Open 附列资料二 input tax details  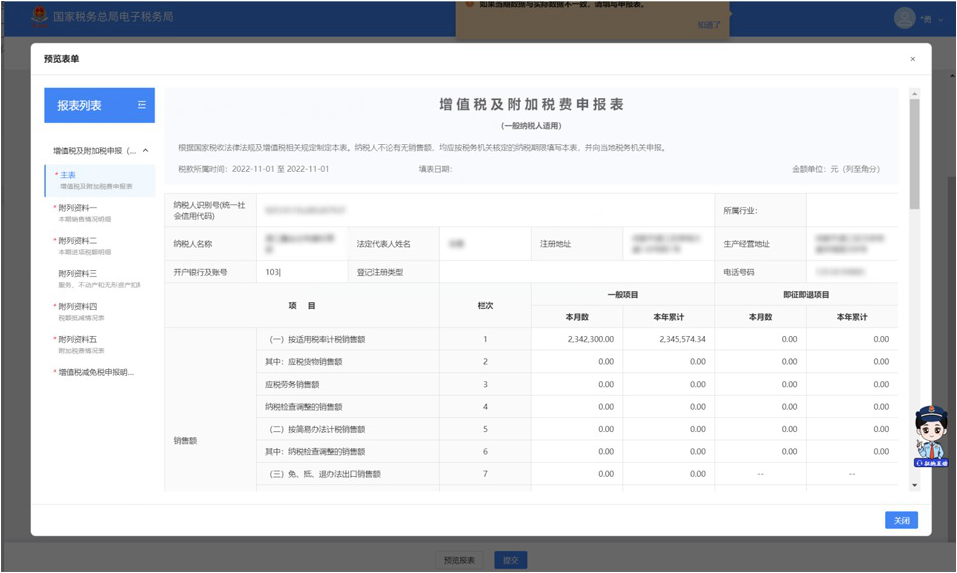click(78, 241)
